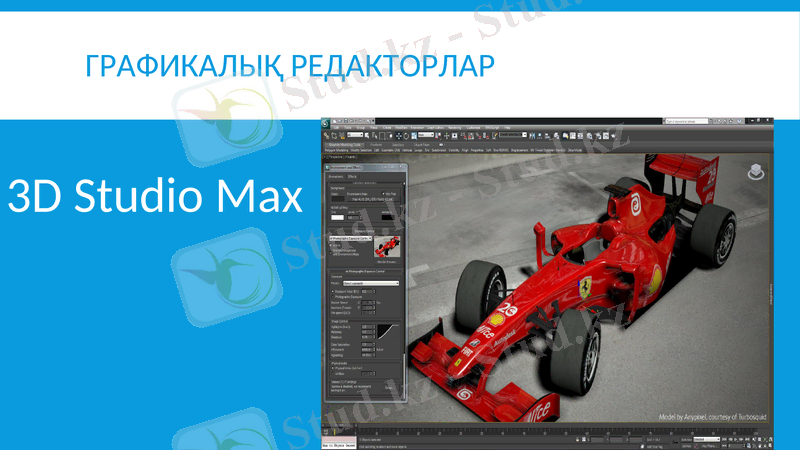Collapse the Exposure Control rollout header

click(364, 231)
